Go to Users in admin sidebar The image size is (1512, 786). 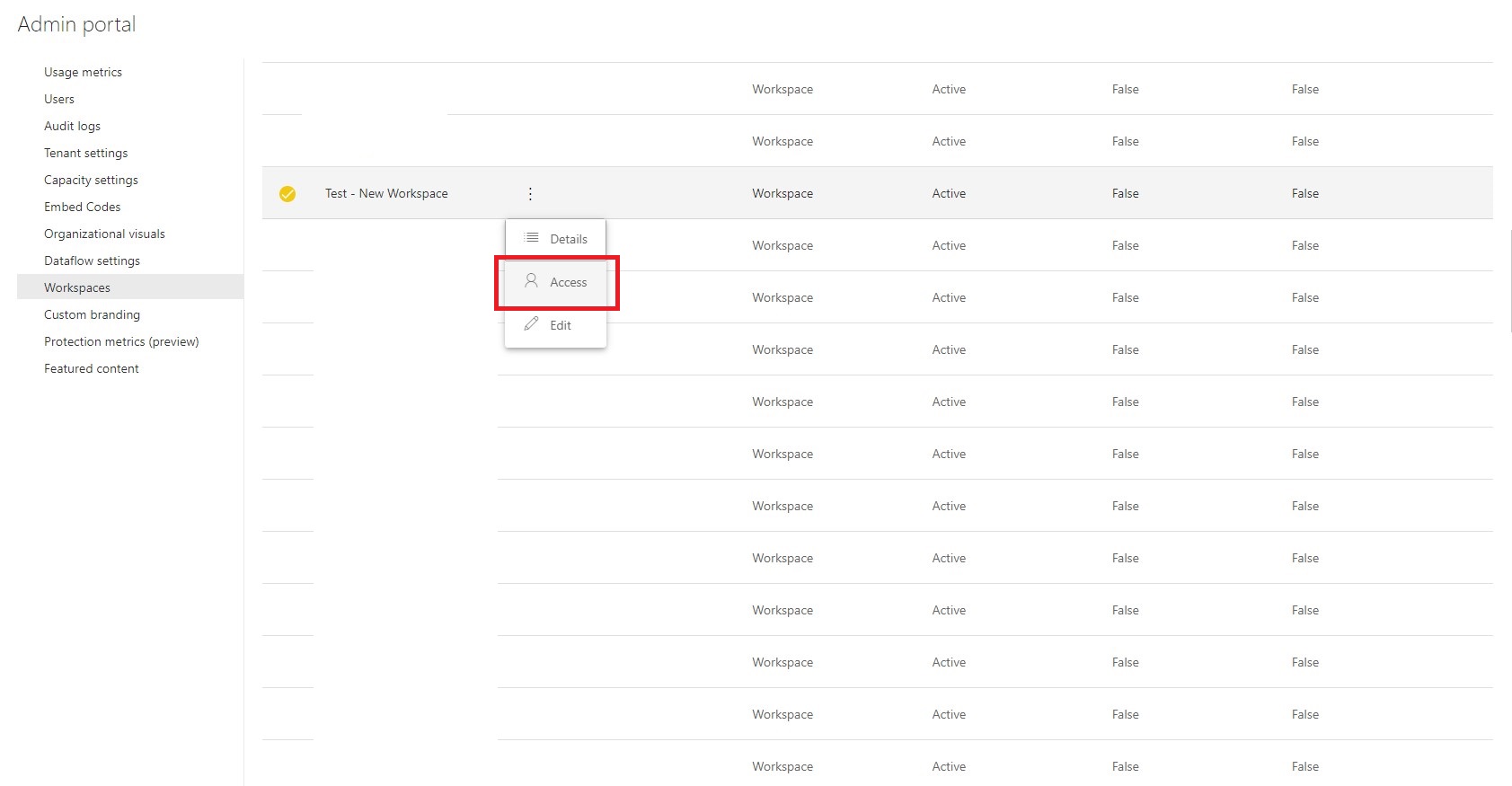59,99
